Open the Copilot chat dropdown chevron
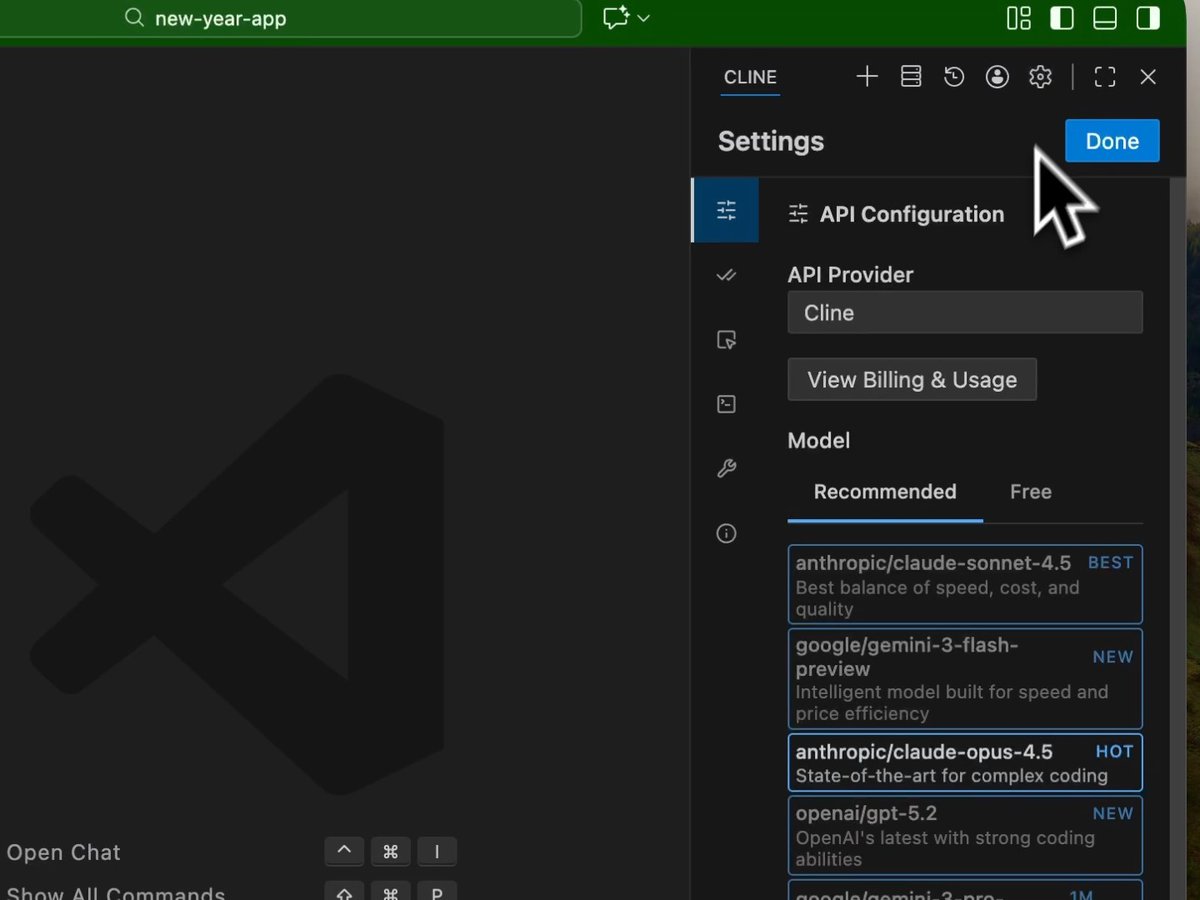The width and height of the screenshot is (1200, 900). point(643,18)
